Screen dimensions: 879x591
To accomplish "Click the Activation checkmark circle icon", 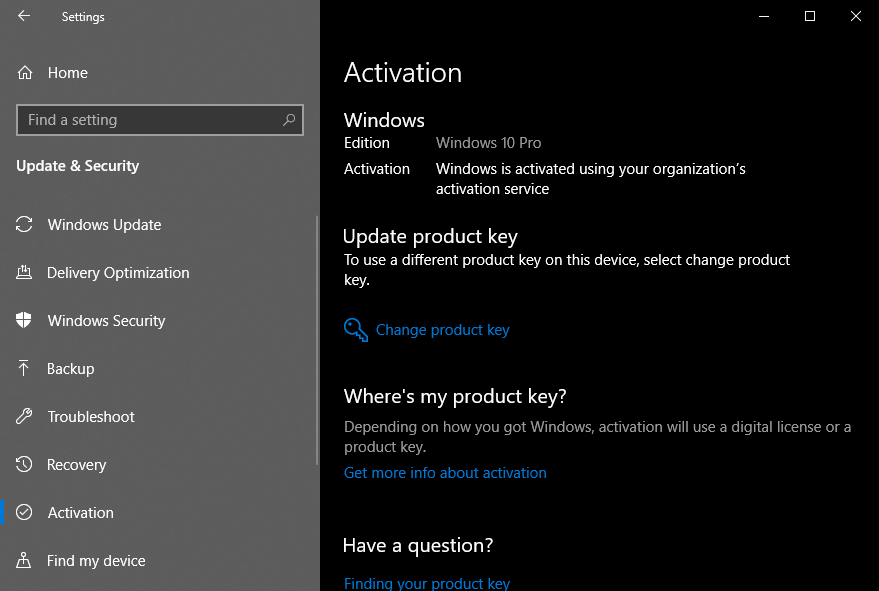I will coord(24,512).
